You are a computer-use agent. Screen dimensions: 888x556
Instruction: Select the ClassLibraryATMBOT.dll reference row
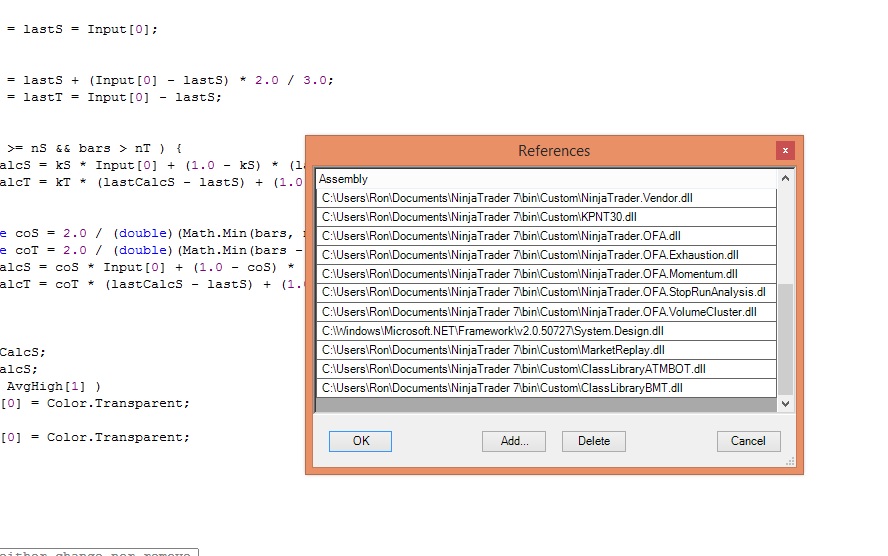tap(546, 369)
